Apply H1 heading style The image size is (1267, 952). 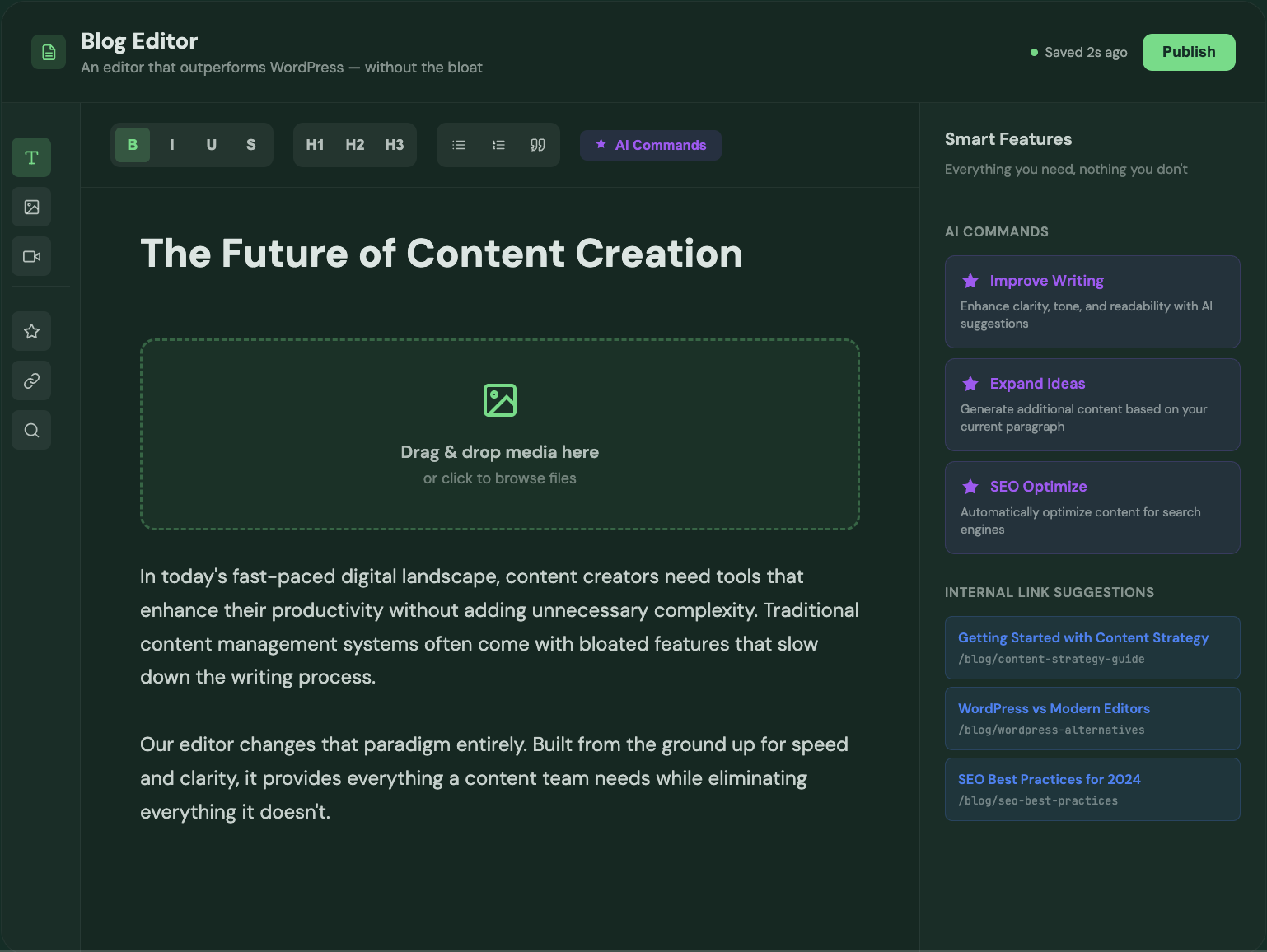coord(315,145)
